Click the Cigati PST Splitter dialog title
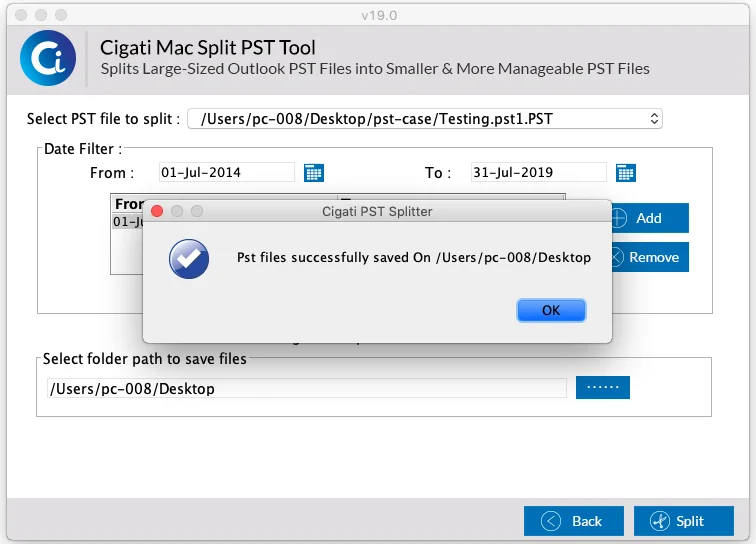756x544 pixels. [377, 211]
